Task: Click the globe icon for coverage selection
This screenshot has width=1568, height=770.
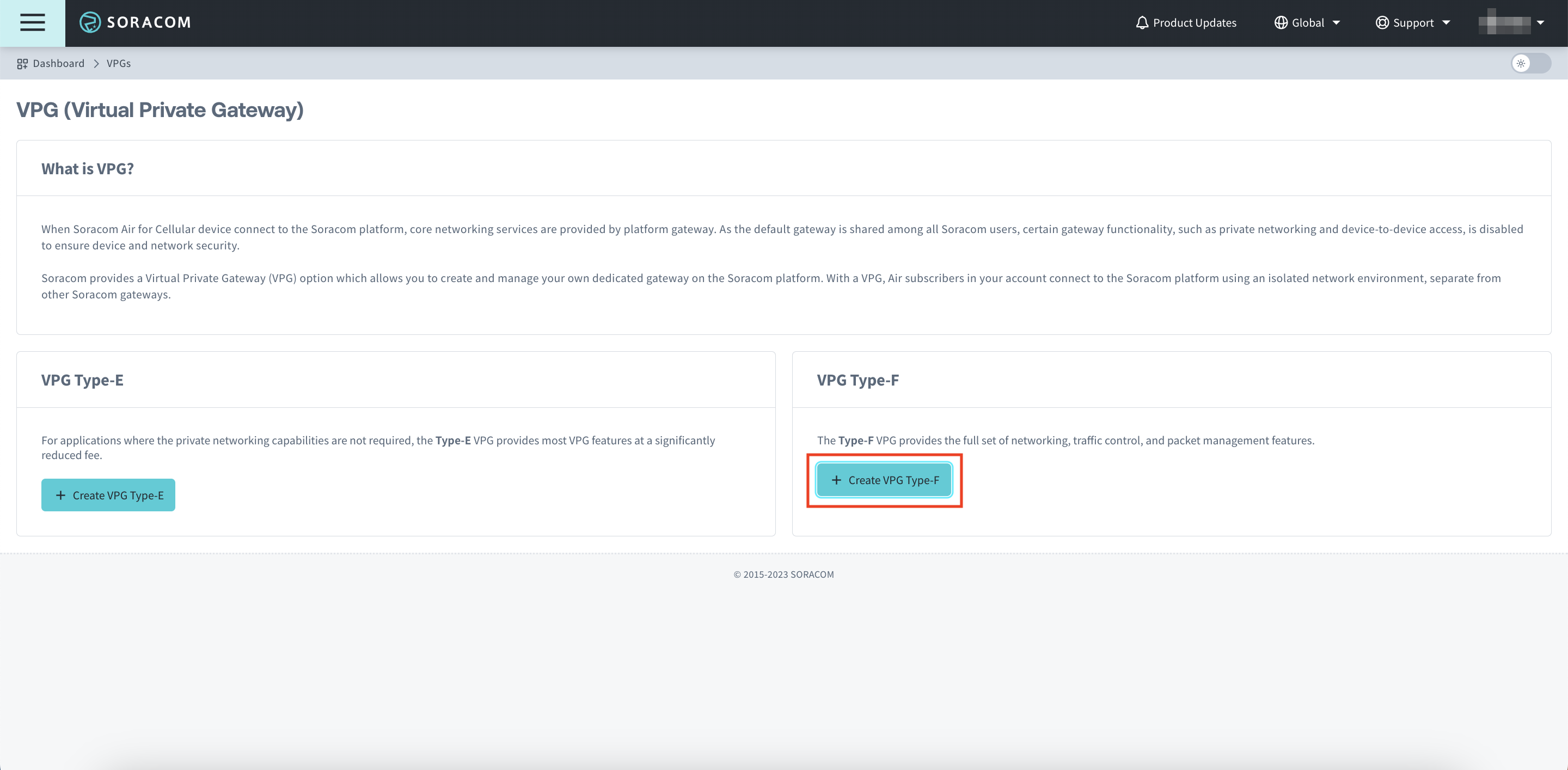Action: [1280, 22]
